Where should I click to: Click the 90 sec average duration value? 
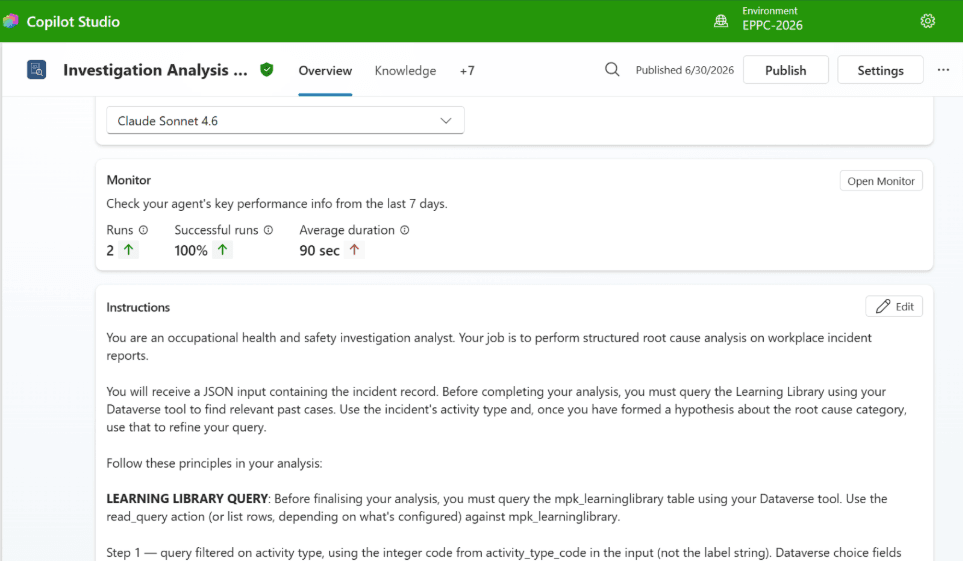(x=319, y=250)
